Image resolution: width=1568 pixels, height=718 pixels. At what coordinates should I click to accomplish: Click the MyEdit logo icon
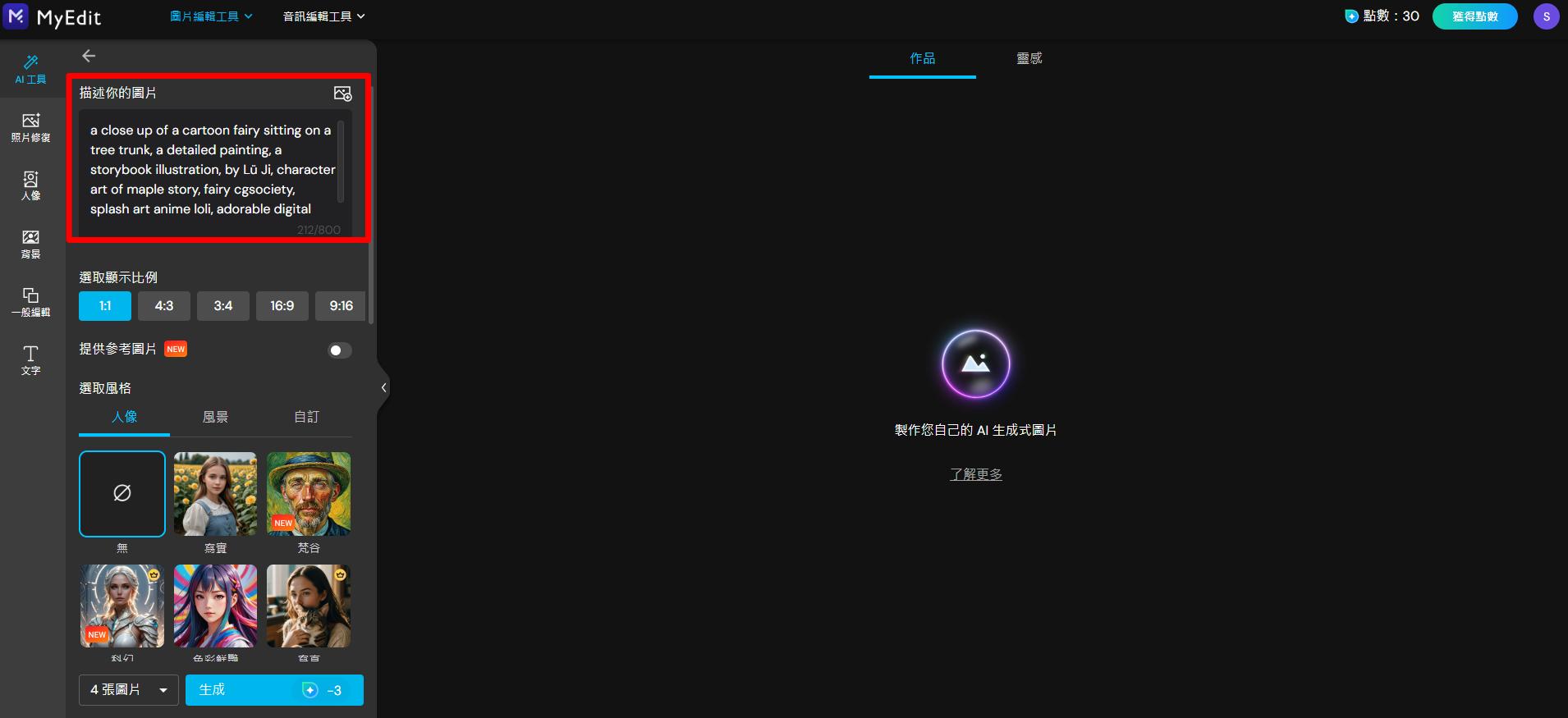click(16, 16)
